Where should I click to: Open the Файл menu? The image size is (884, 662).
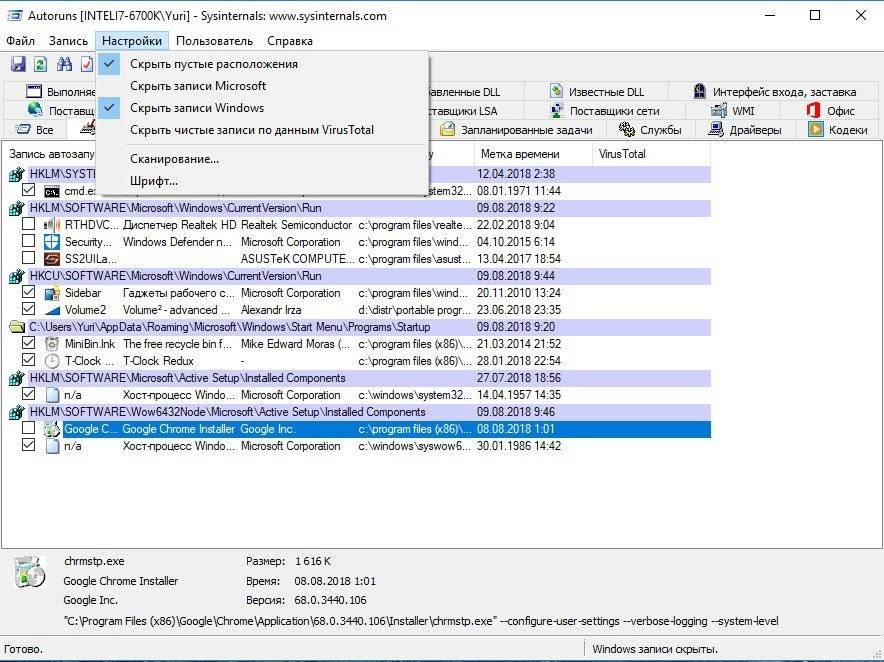pyautogui.click(x=20, y=41)
